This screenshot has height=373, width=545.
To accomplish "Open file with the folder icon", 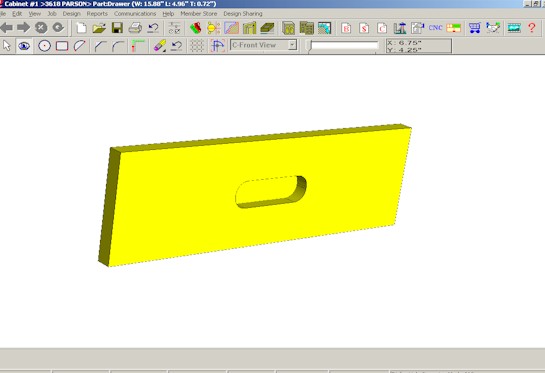I will point(99,28).
